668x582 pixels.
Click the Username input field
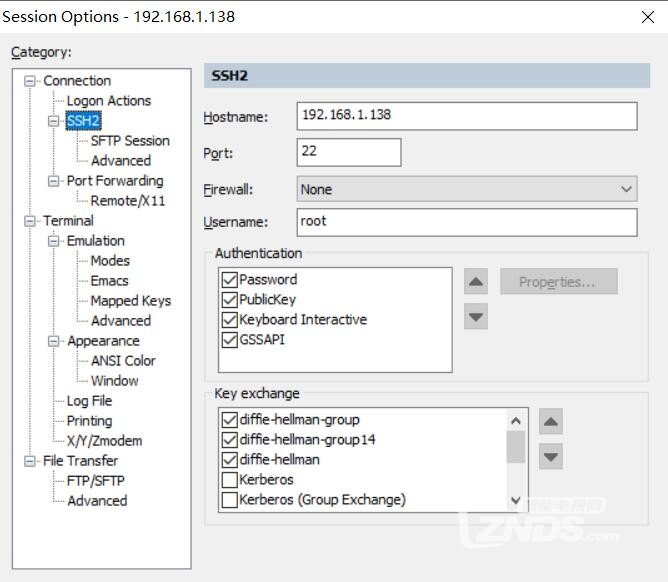467,222
